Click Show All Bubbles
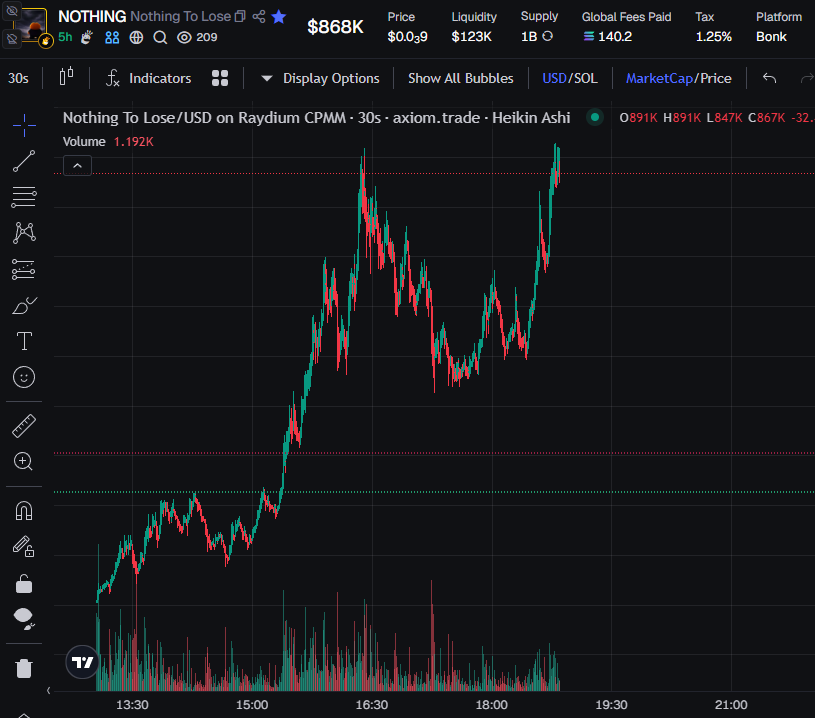 tap(461, 79)
